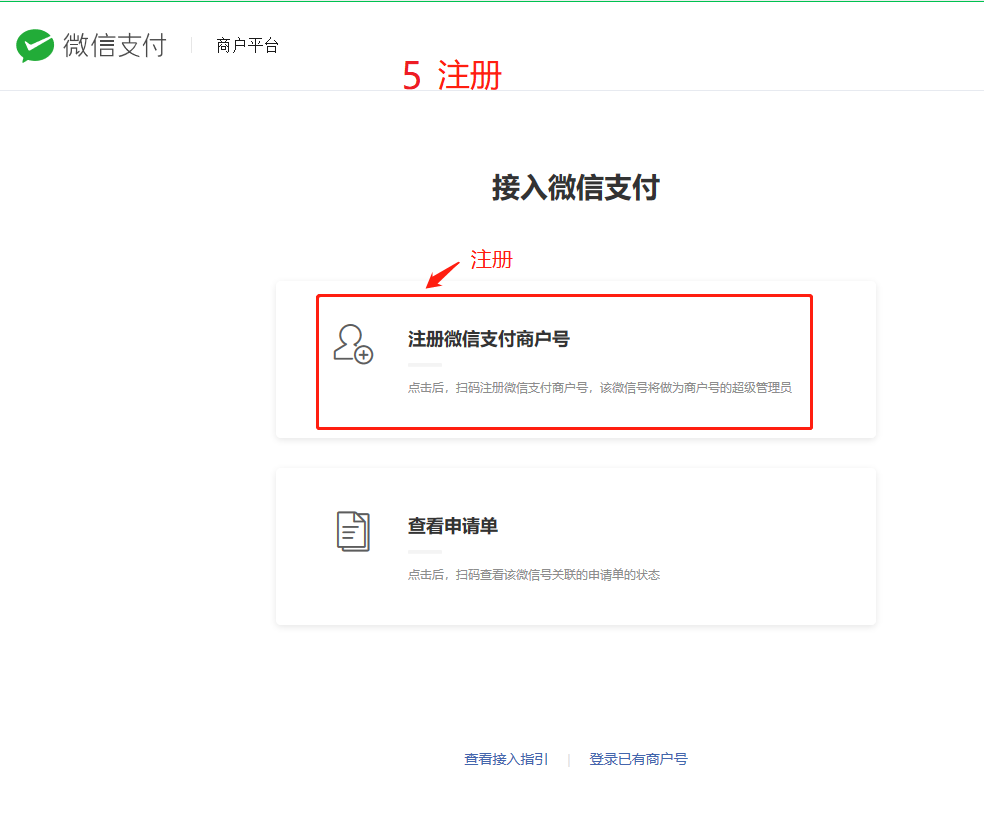Click the plus badge on the register icon
Viewport: 984px width, 813px height.
tap(364, 354)
